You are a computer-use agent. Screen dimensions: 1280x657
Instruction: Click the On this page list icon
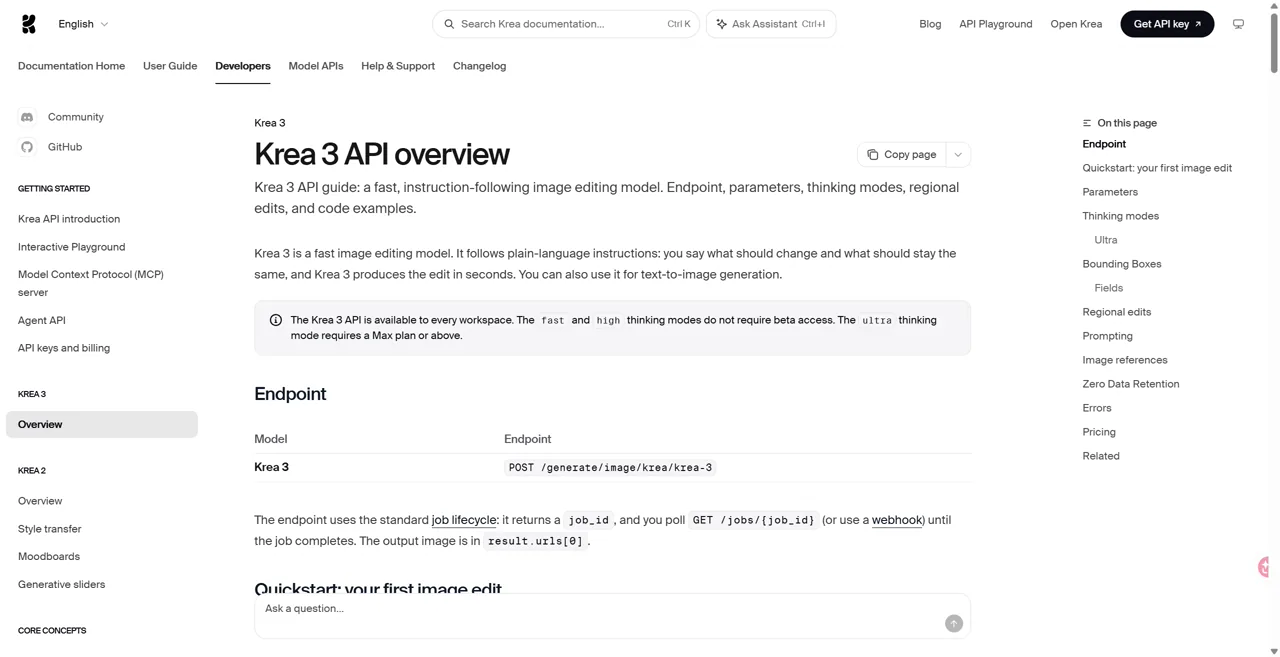pos(1087,123)
